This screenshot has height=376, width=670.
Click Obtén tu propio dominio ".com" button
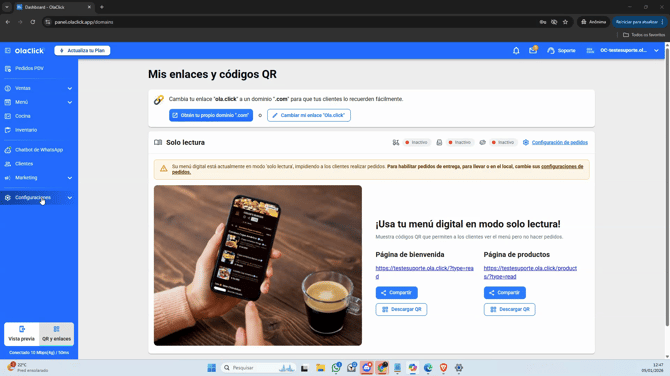(x=211, y=115)
